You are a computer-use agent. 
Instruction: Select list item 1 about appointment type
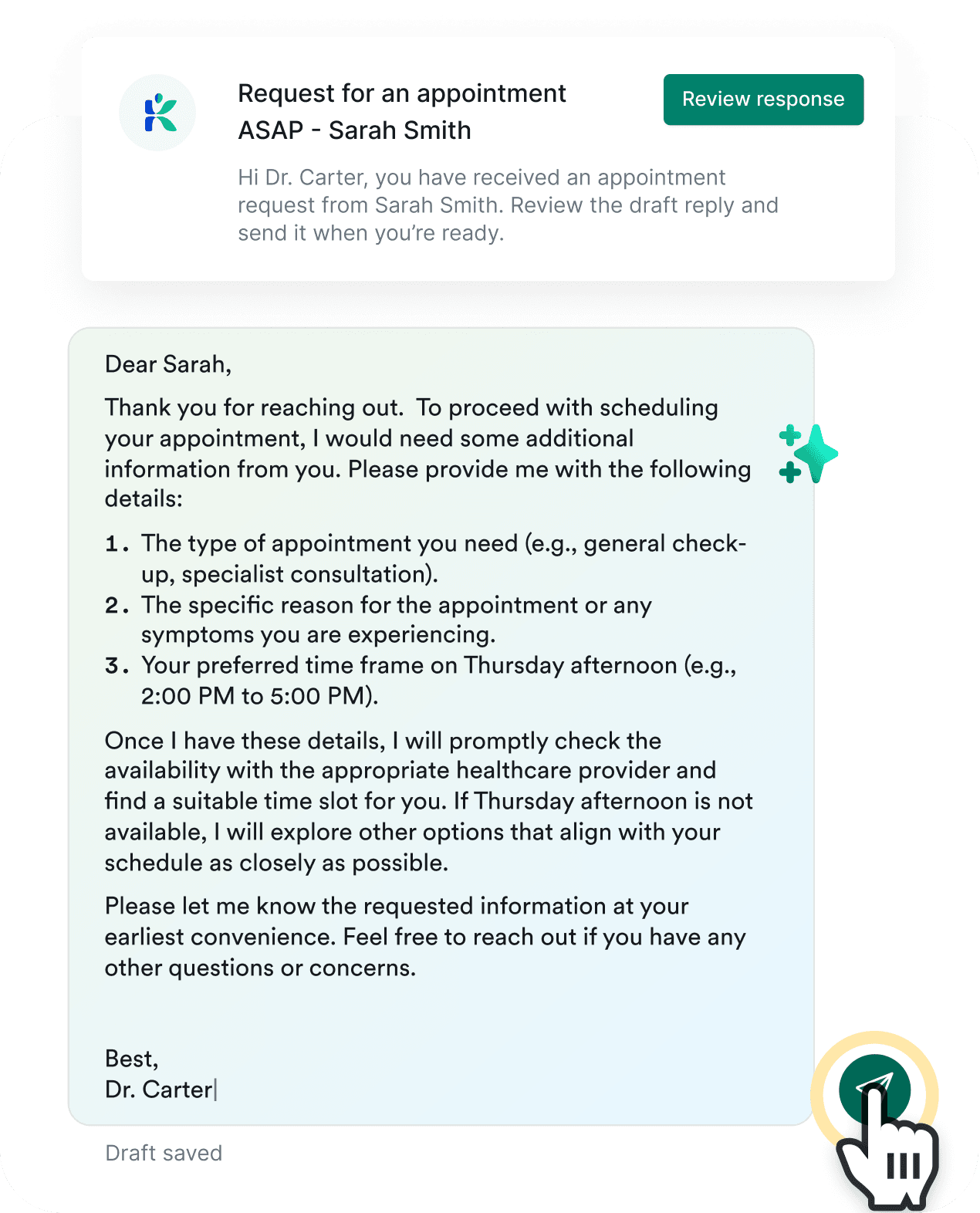tap(426, 559)
